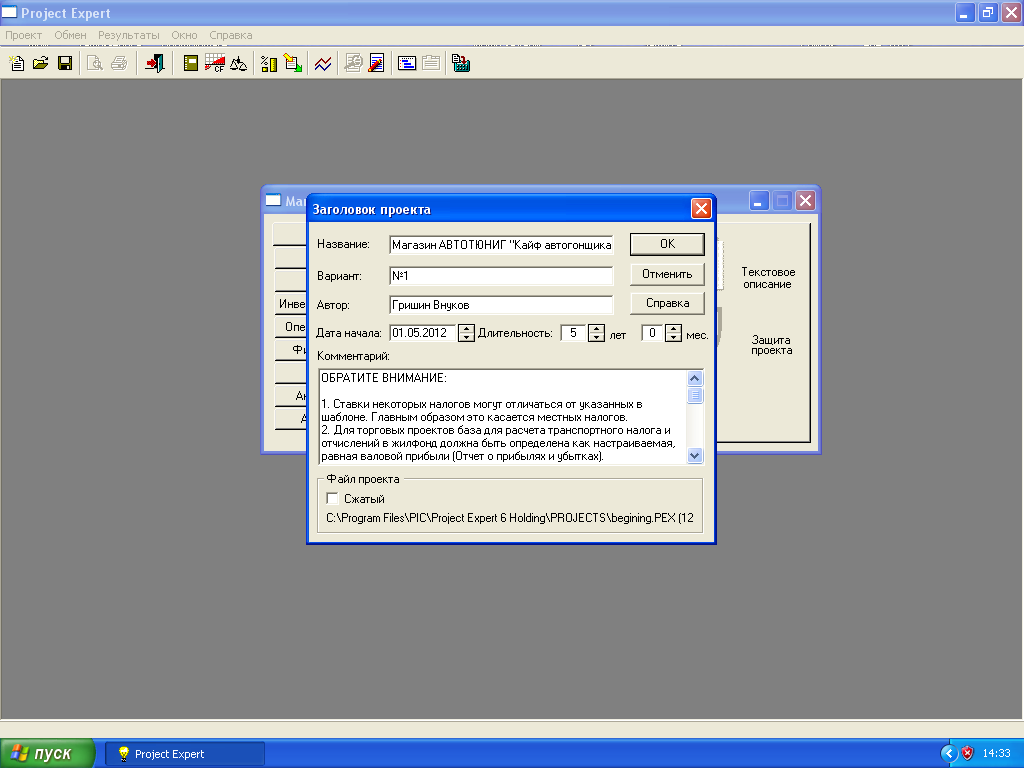Increase the Дата начала date spinner
Viewport: 1024px width, 768px height.
(x=466, y=328)
